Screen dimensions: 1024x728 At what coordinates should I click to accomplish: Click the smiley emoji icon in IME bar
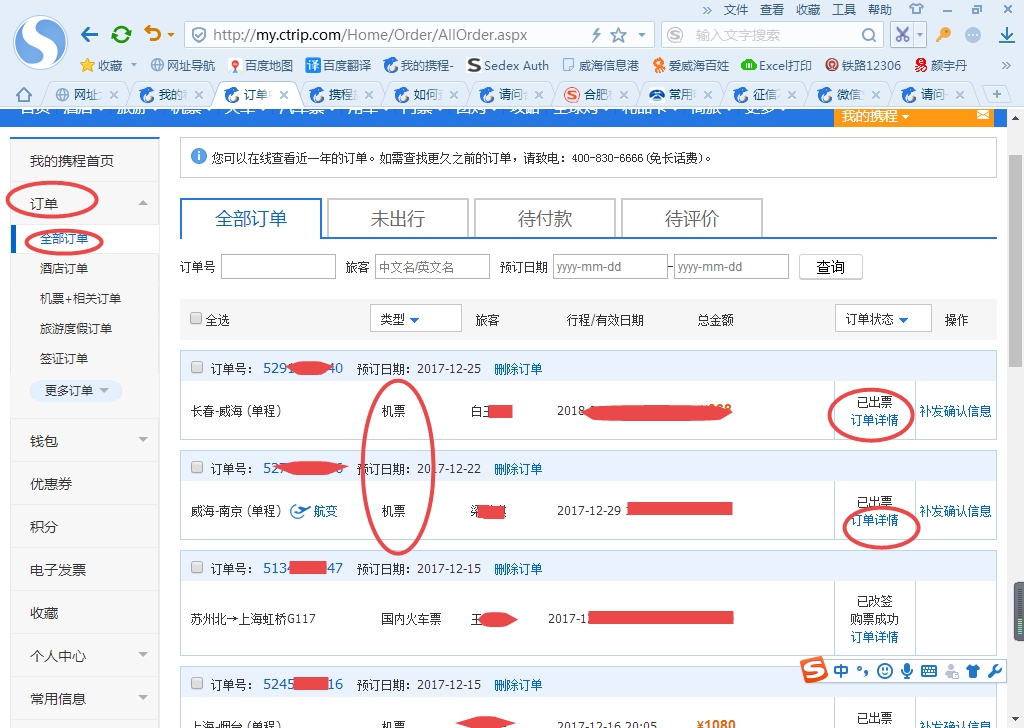[x=885, y=671]
